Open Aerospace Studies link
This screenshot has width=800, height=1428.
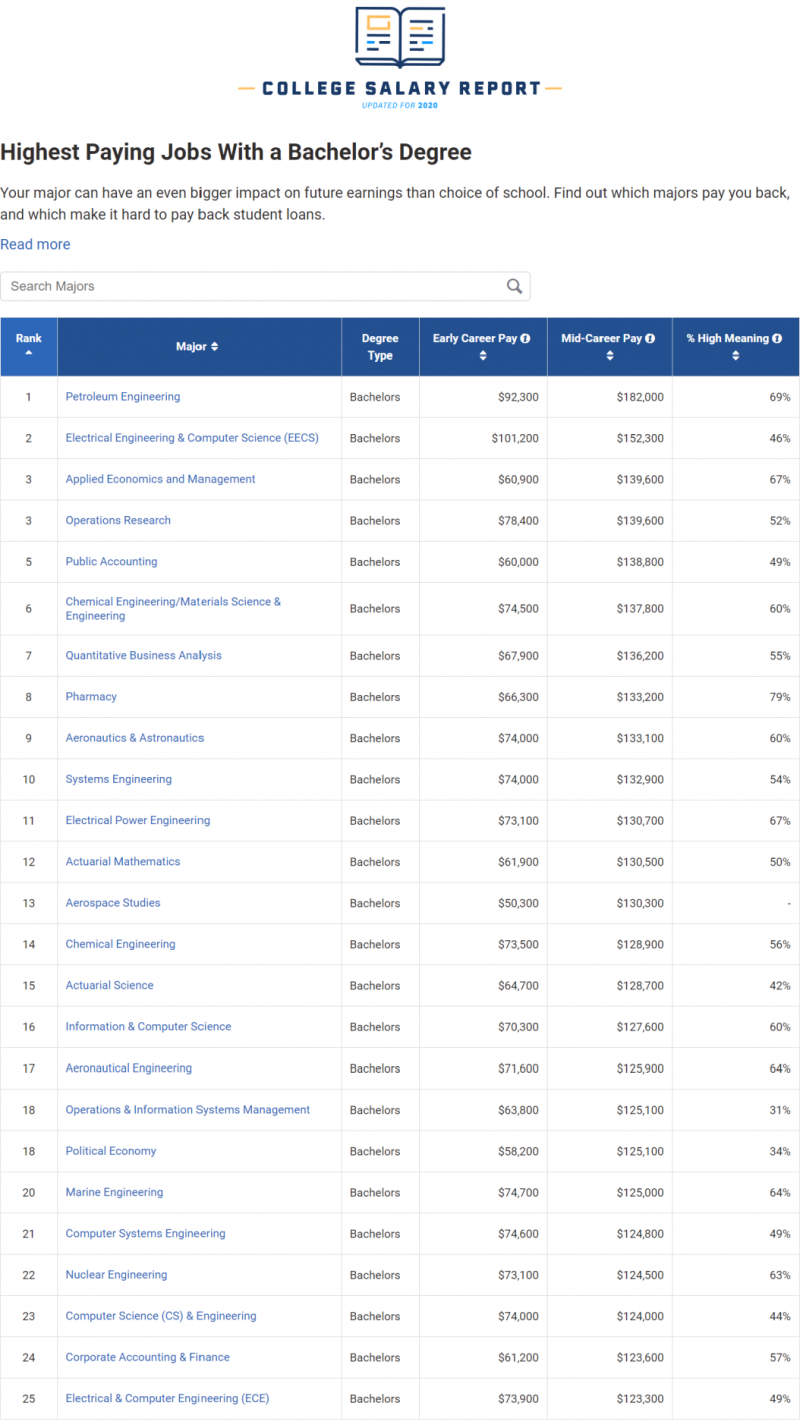point(113,903)
